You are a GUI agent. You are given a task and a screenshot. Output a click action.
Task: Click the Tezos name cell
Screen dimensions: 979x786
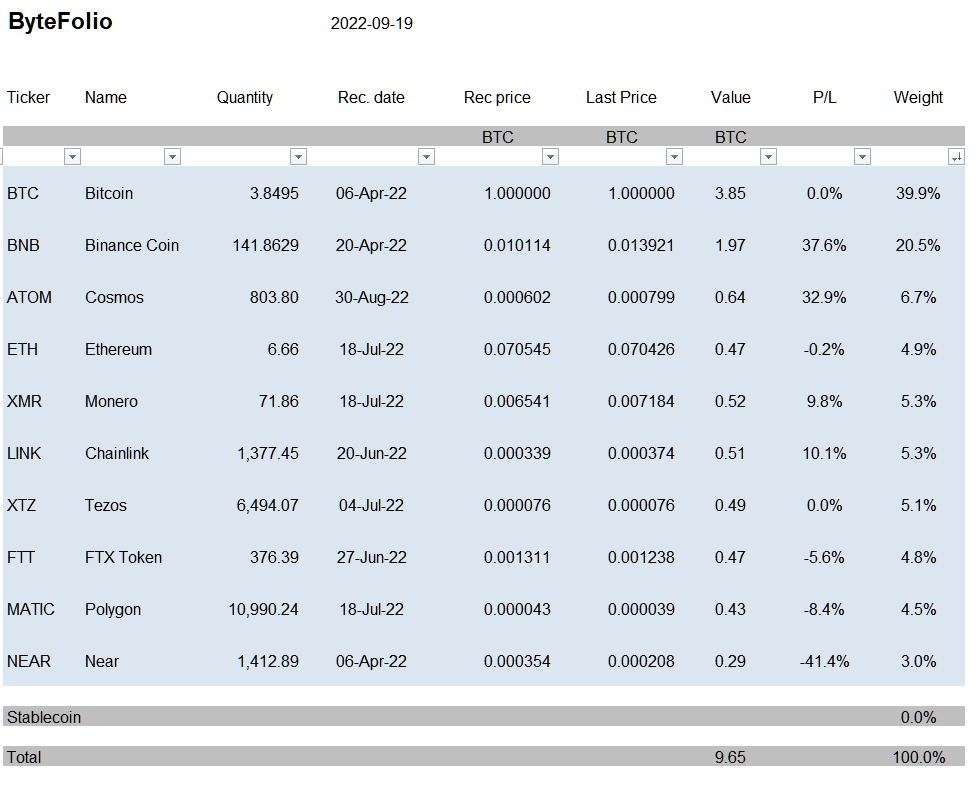(106, 505)
